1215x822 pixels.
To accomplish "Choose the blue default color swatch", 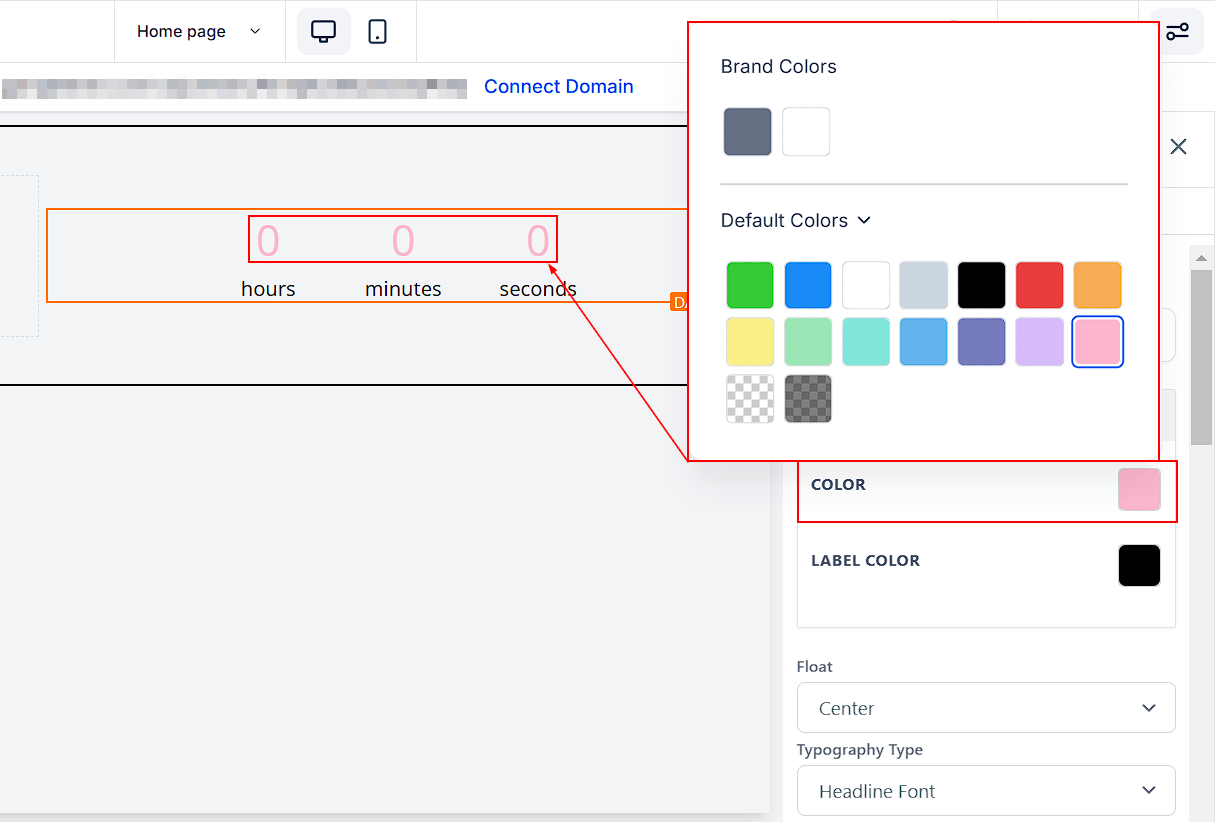I will click(808, 286).
